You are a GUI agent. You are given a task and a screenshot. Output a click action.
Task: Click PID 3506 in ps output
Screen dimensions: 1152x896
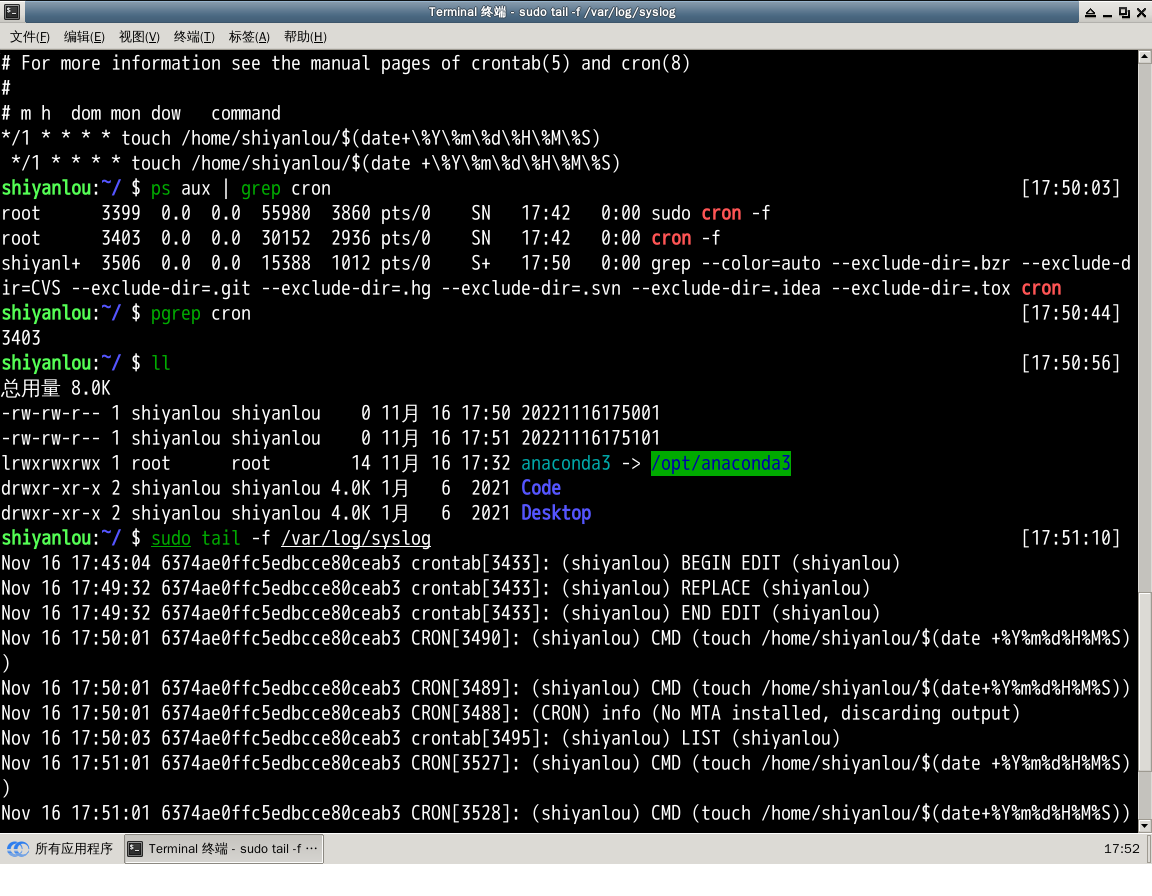pos(120,264)
